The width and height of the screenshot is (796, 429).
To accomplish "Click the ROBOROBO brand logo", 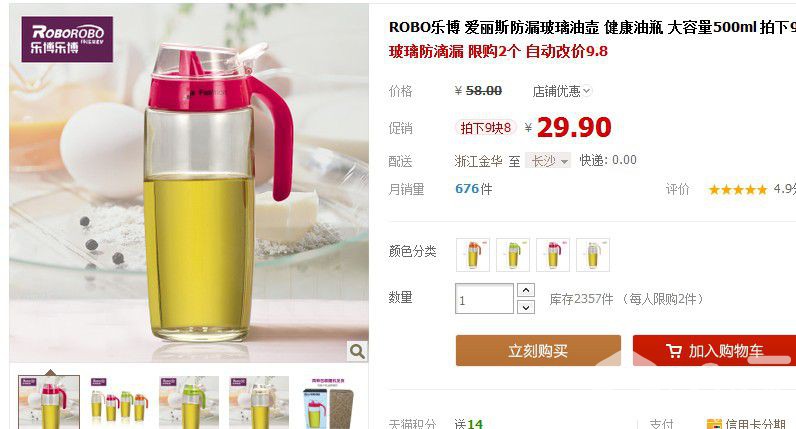I will click(x=67, y=39).
